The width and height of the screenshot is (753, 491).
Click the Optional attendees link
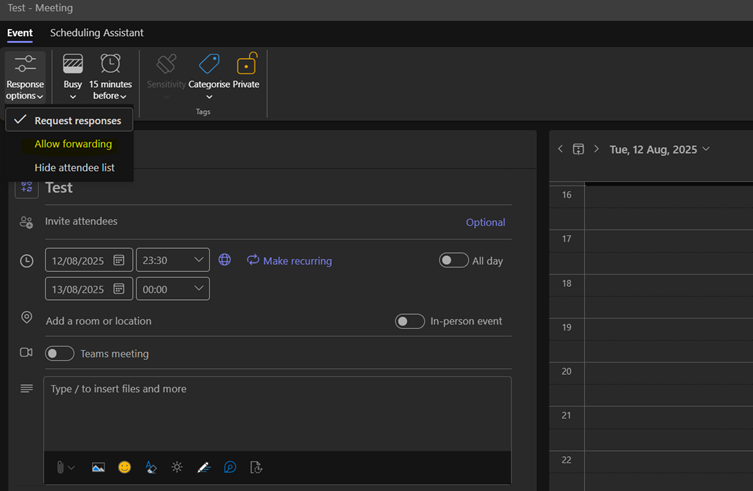[485, 222]
